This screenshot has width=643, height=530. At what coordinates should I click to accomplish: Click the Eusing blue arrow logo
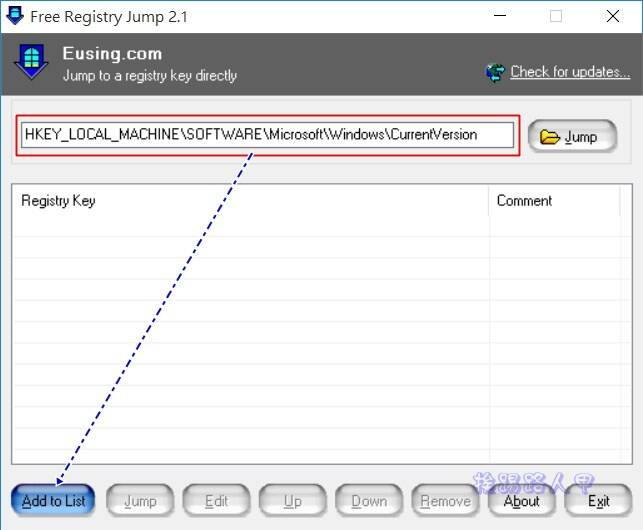(x=31, y=62)
